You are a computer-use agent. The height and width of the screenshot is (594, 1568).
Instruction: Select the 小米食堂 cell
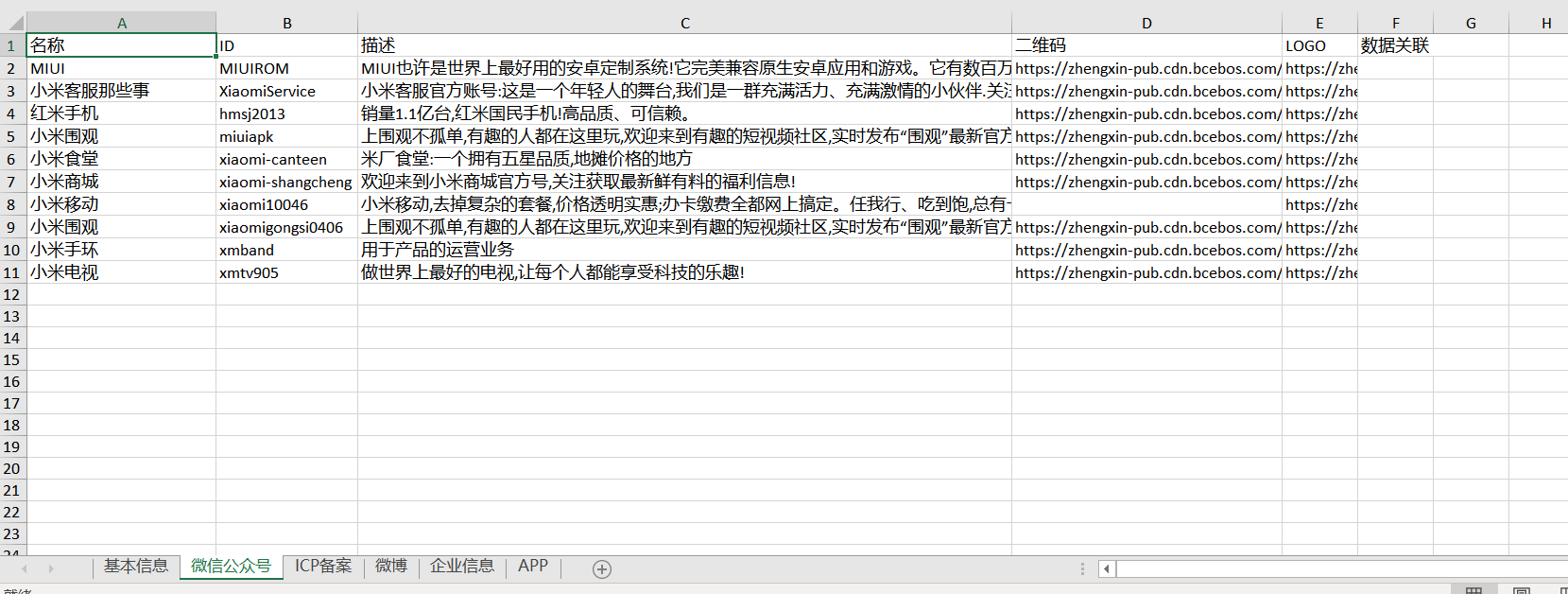point(122,159)
